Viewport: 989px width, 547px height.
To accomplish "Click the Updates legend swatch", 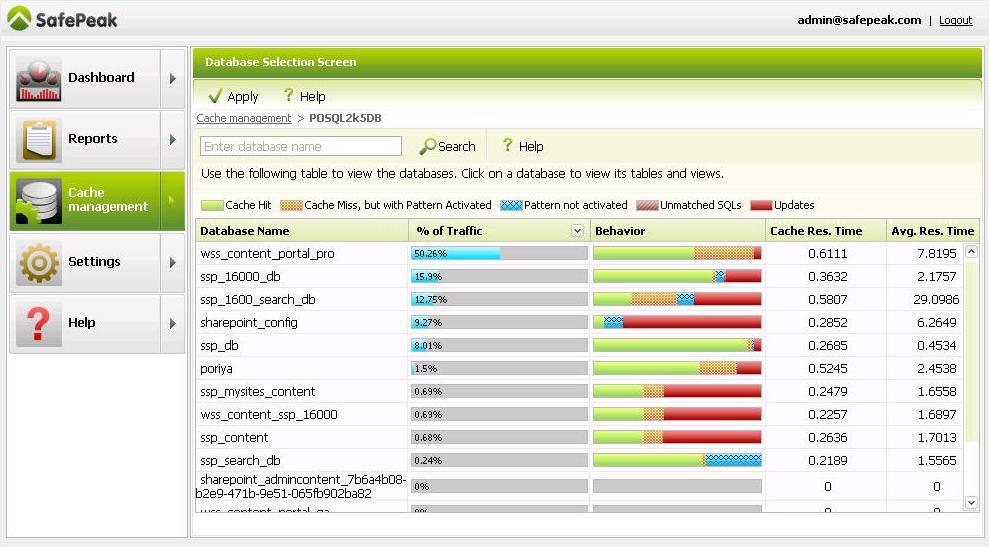I will [761, 205].
